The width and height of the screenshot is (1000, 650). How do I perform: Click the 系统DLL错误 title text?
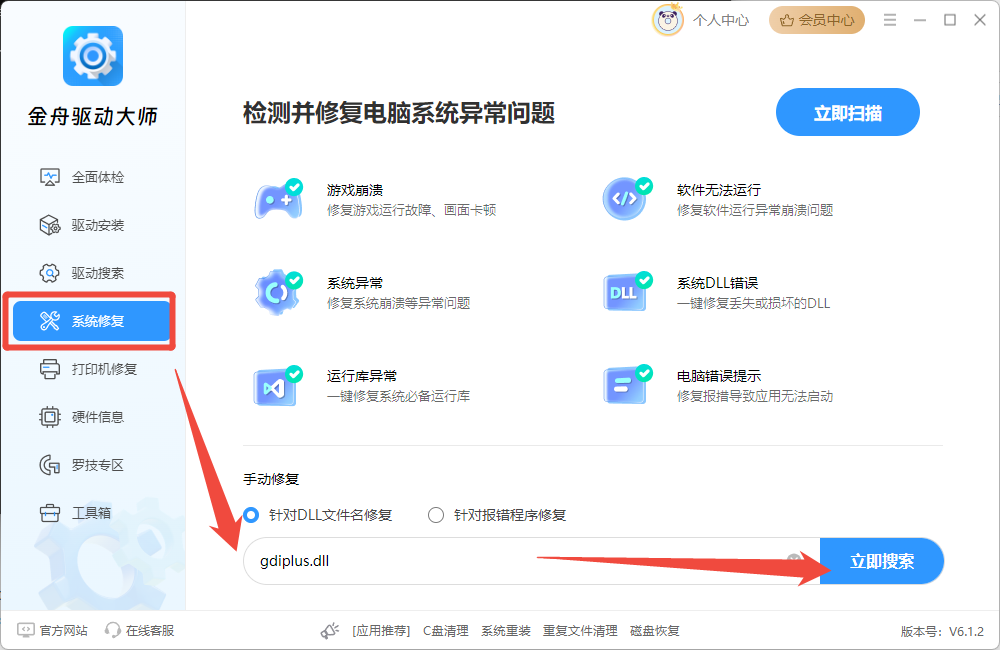click(717, 283)
